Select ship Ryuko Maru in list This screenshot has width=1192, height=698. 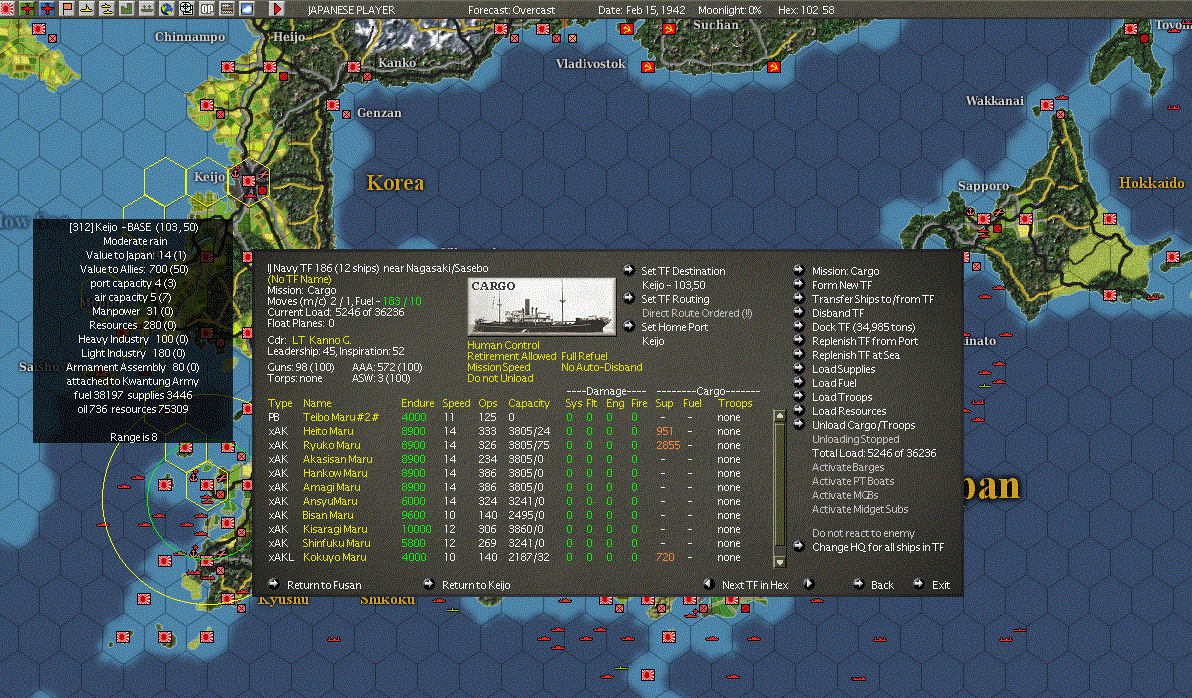[331, 445]
